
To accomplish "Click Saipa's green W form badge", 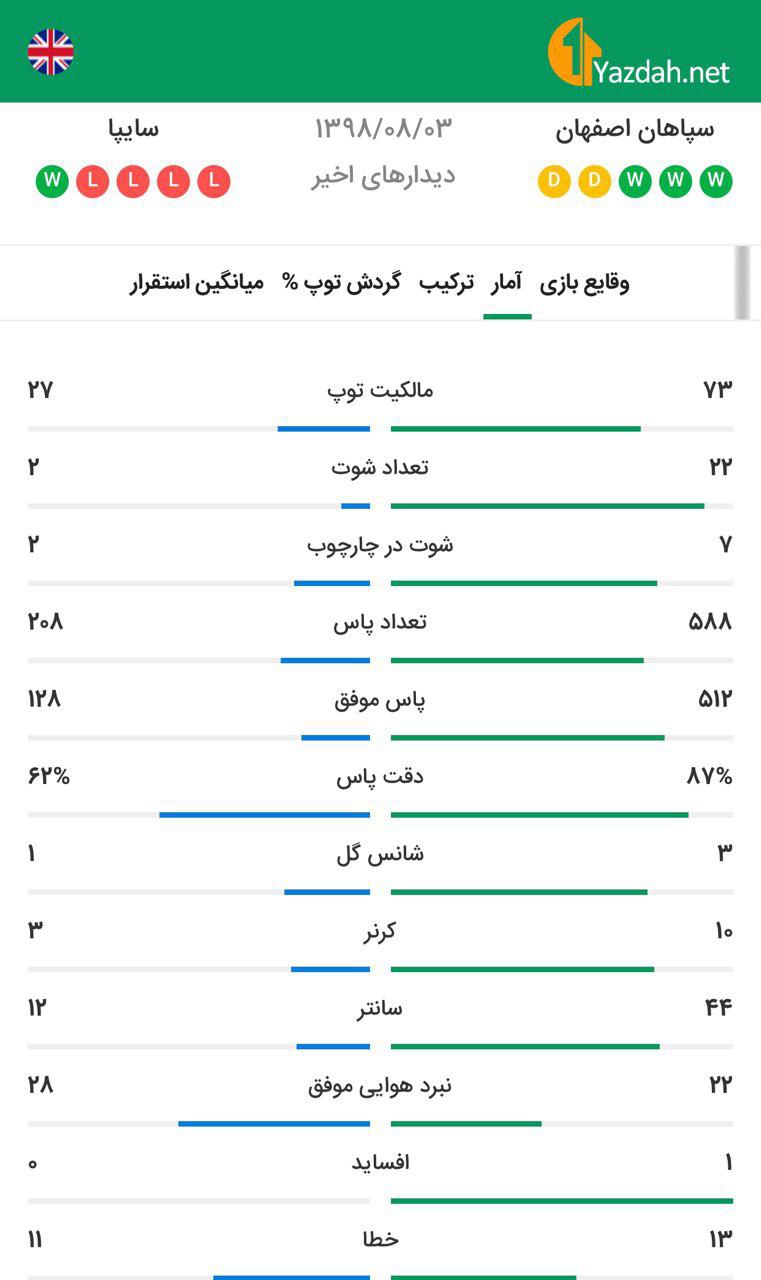I will coord(52,182).
